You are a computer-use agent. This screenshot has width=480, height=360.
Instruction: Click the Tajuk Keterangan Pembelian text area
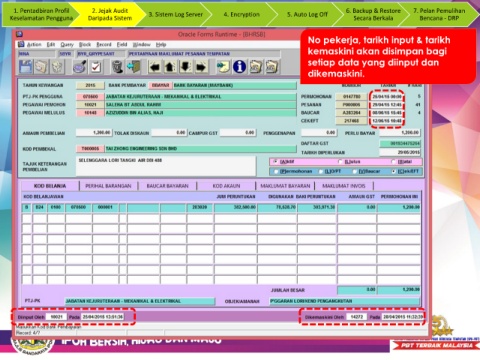(x=166, y=166)
